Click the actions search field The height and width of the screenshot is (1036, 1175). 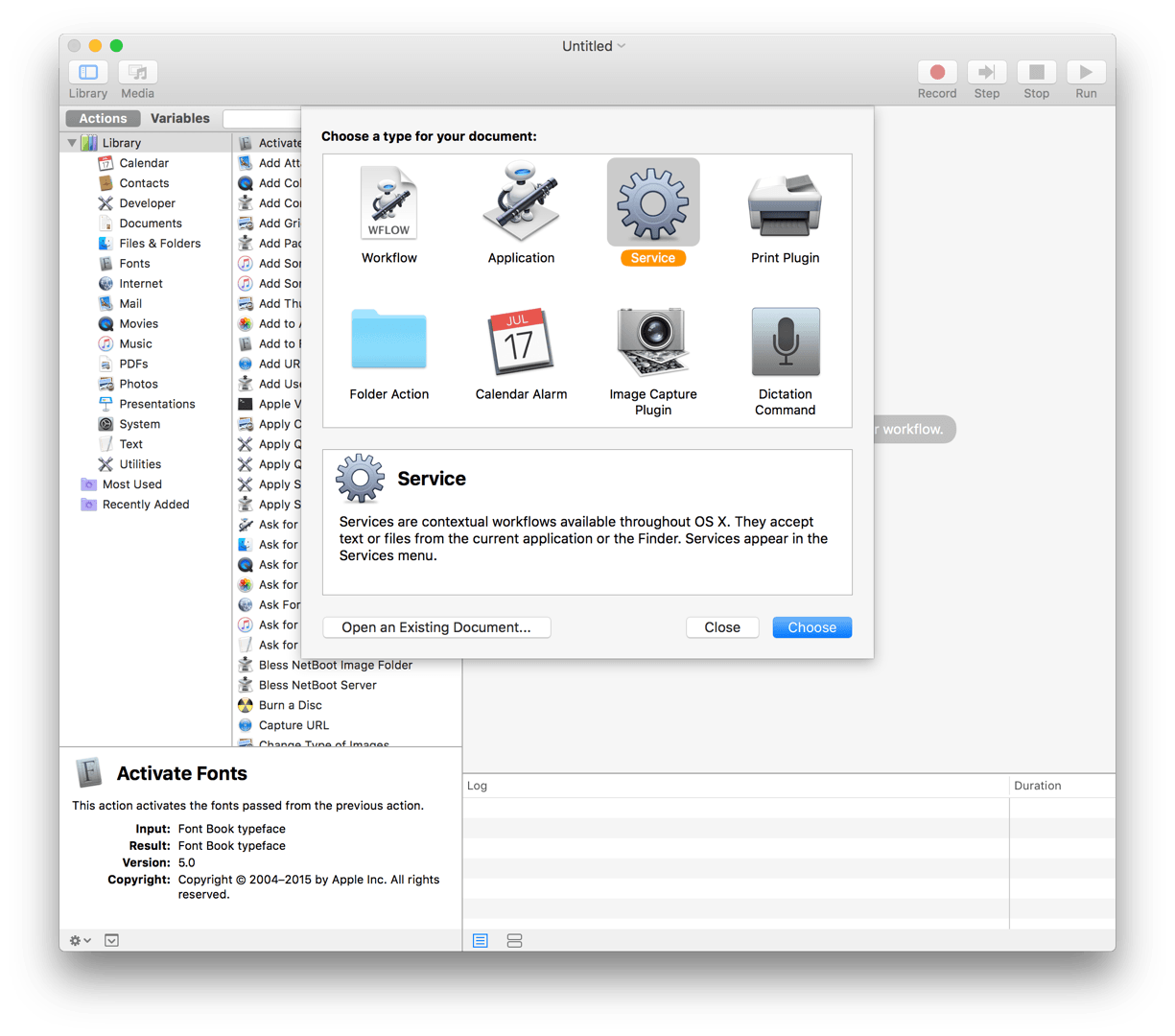[261, 119]
